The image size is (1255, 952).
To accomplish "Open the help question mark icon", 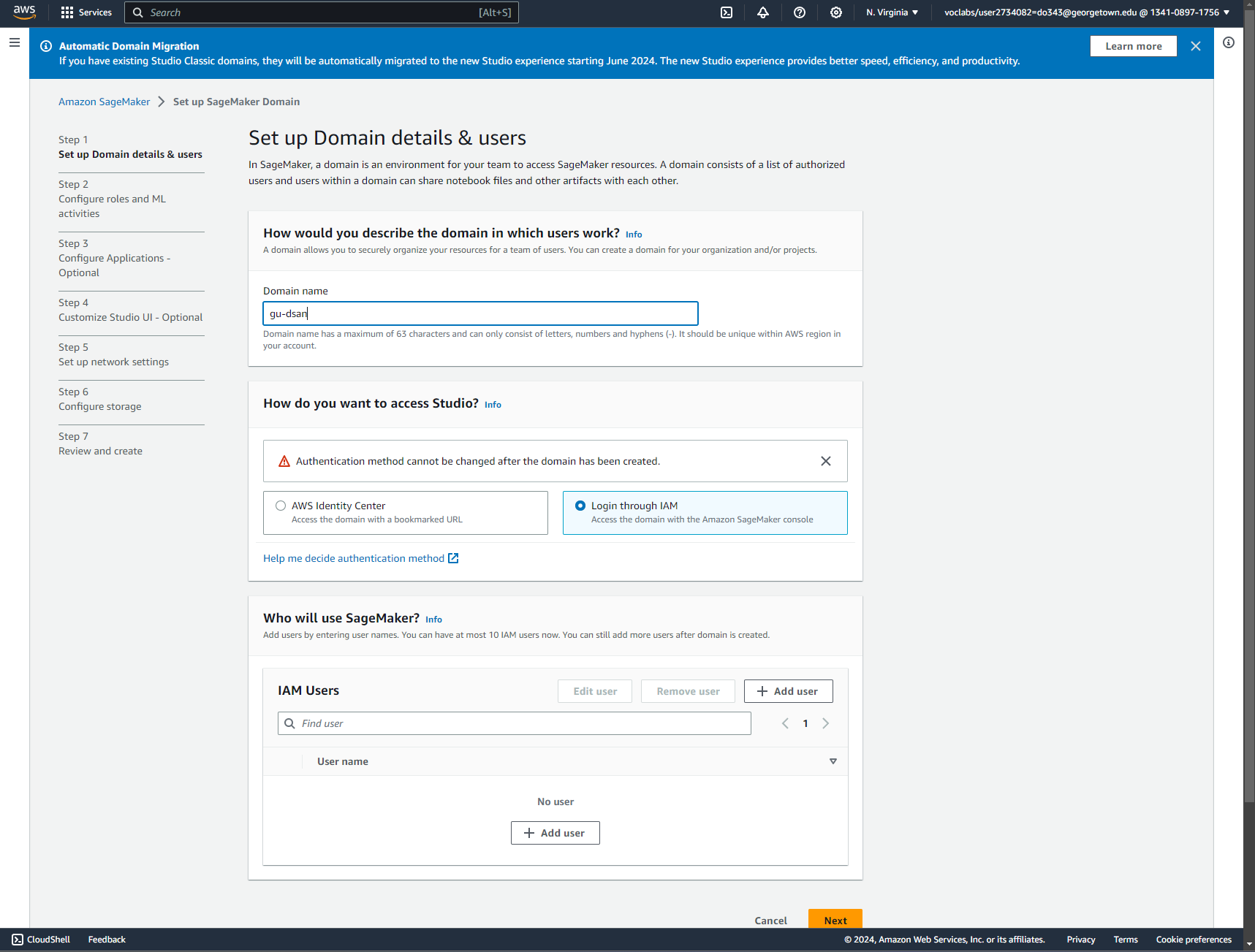I will 800,12.
